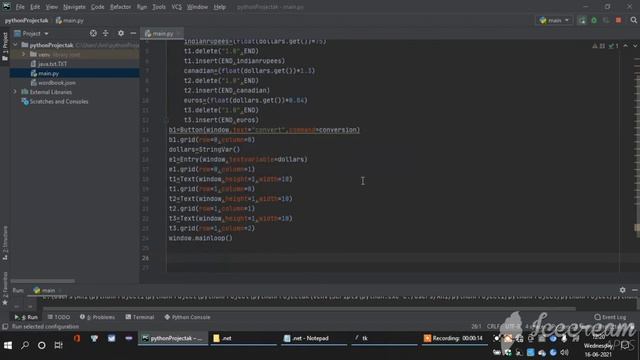This screenshot has width=640, height=360.
Task: Open the Refactor menu
Action: pos(120,7)
